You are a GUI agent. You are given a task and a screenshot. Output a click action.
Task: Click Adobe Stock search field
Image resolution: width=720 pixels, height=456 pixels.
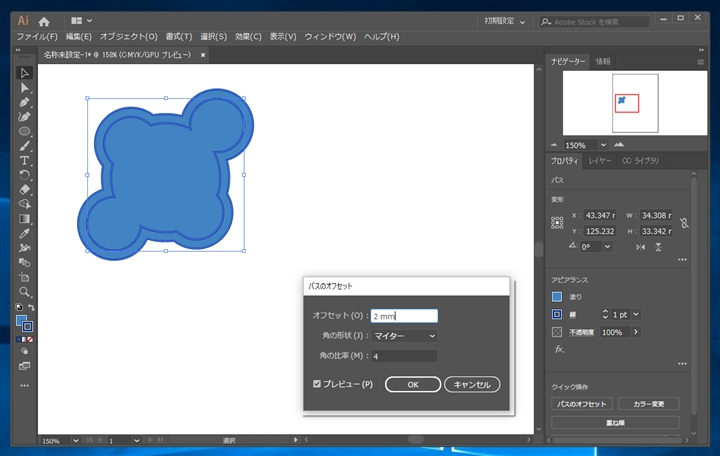(594, 22)
